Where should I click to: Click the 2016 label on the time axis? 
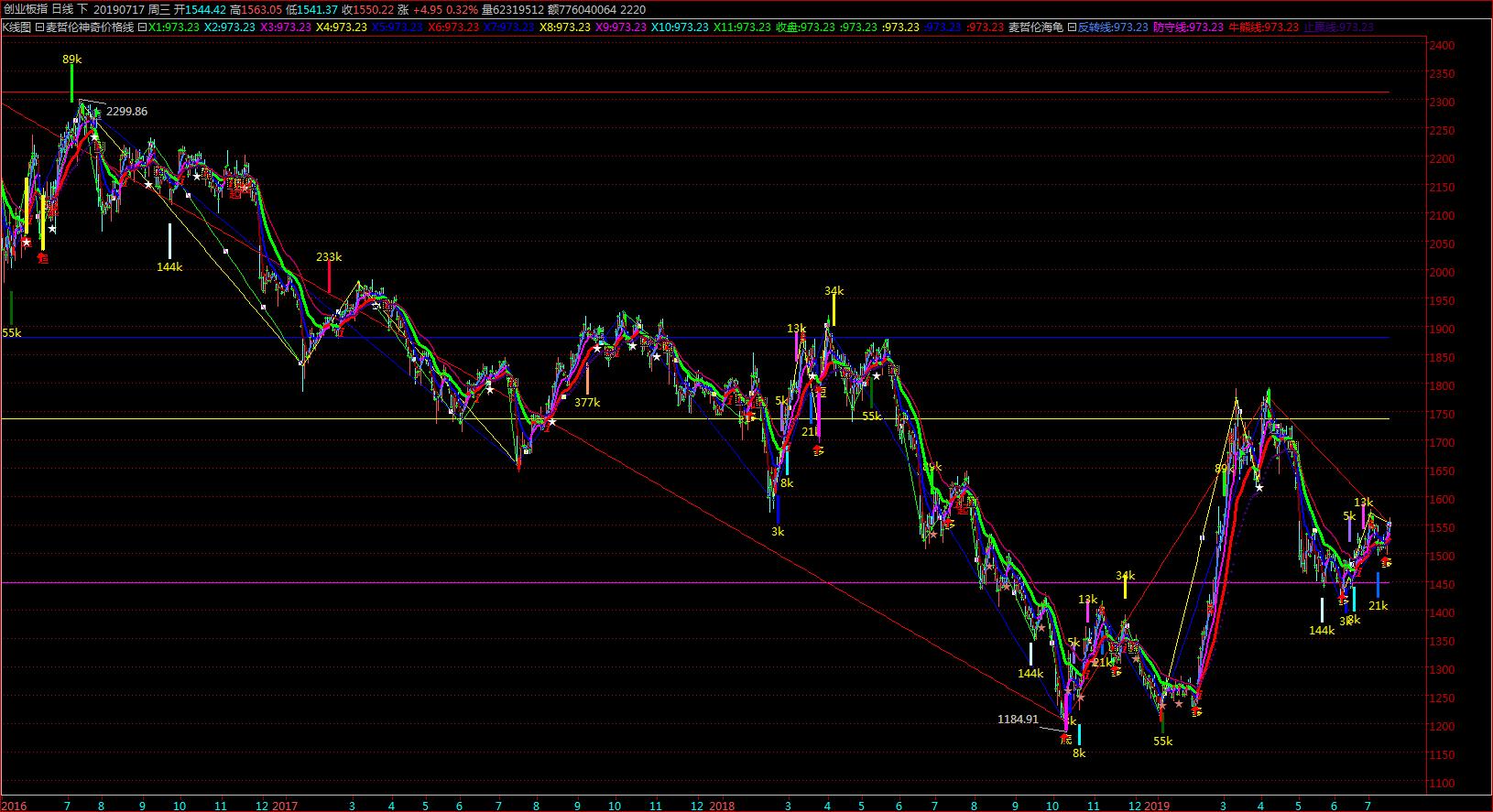[x=14, y=806]
